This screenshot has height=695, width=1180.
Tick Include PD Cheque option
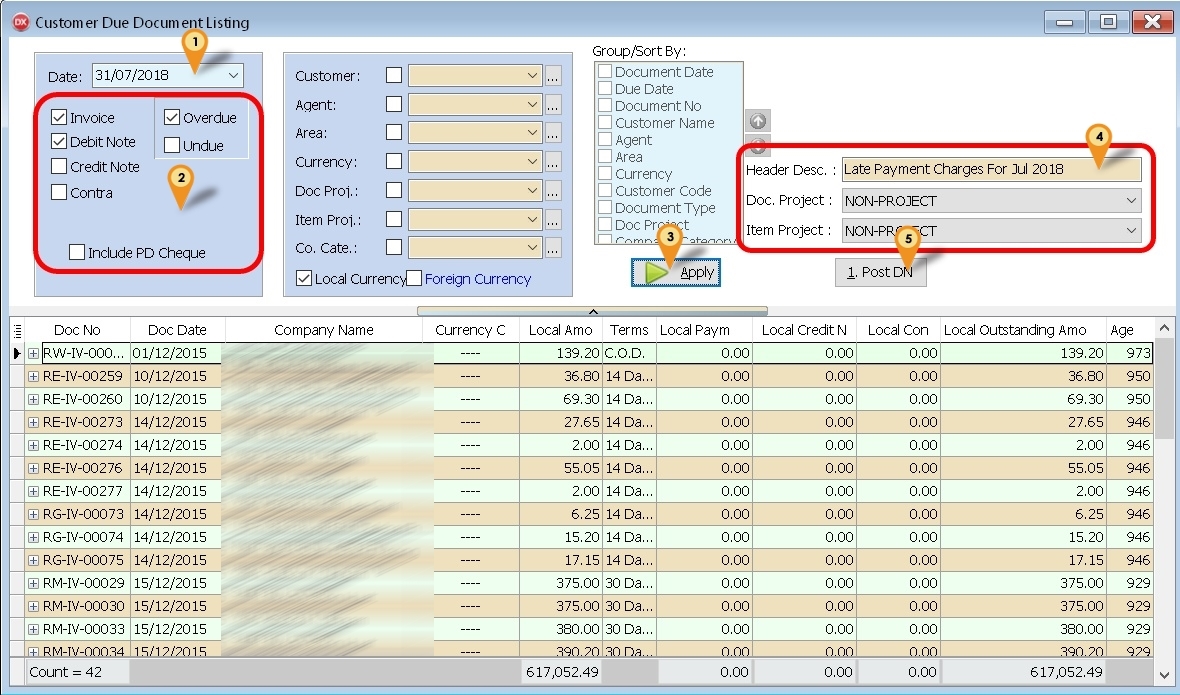pyautogui.click(x=77, y=253)
